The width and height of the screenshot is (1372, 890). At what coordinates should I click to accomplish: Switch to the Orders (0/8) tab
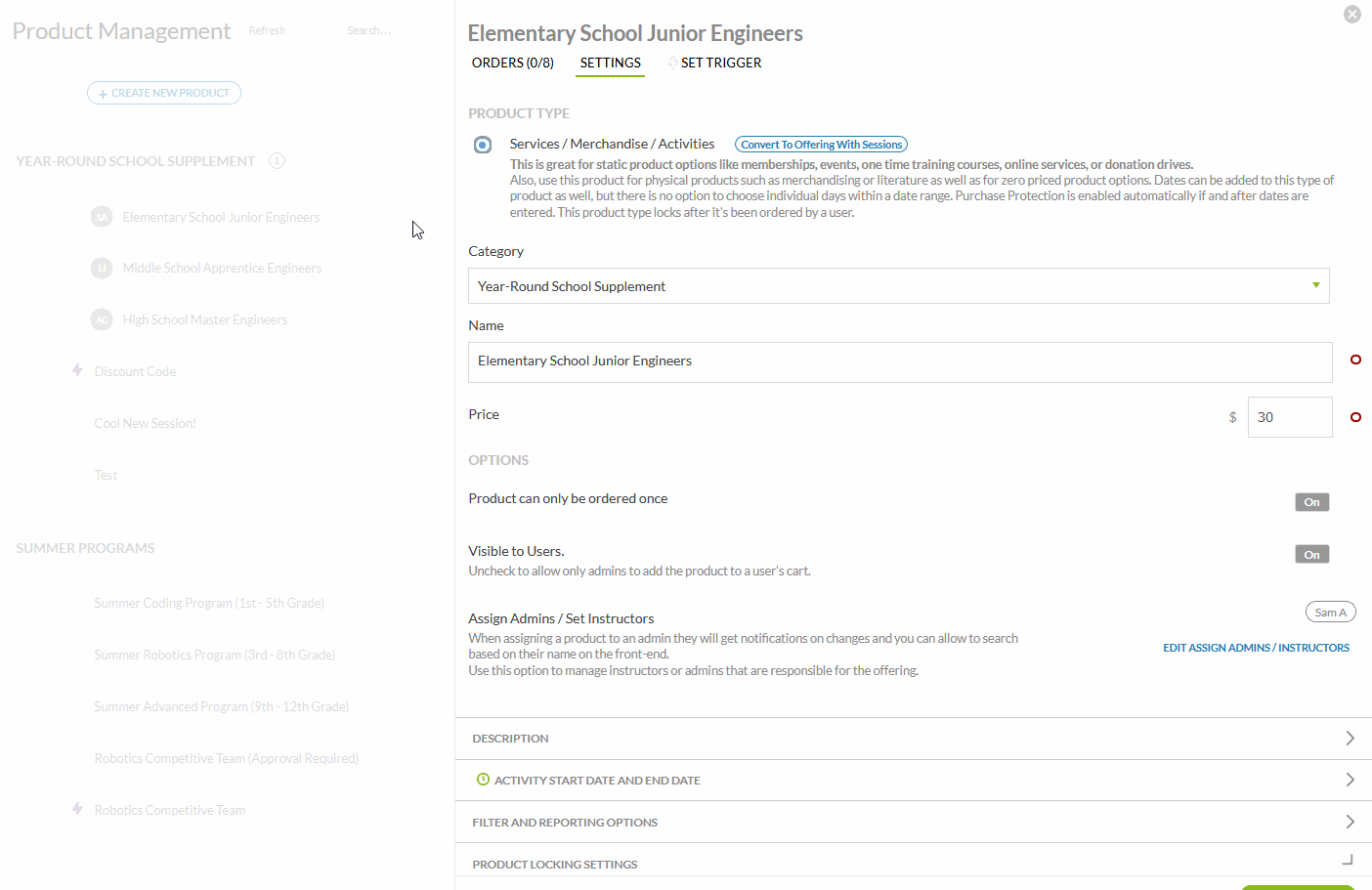click(x=512, y=63)
